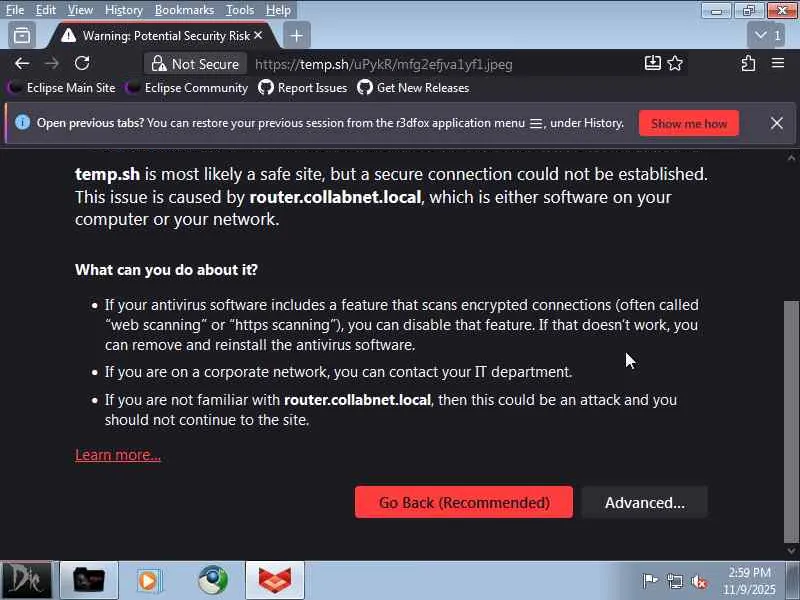Open the hamburger application menu

(778, 63)
